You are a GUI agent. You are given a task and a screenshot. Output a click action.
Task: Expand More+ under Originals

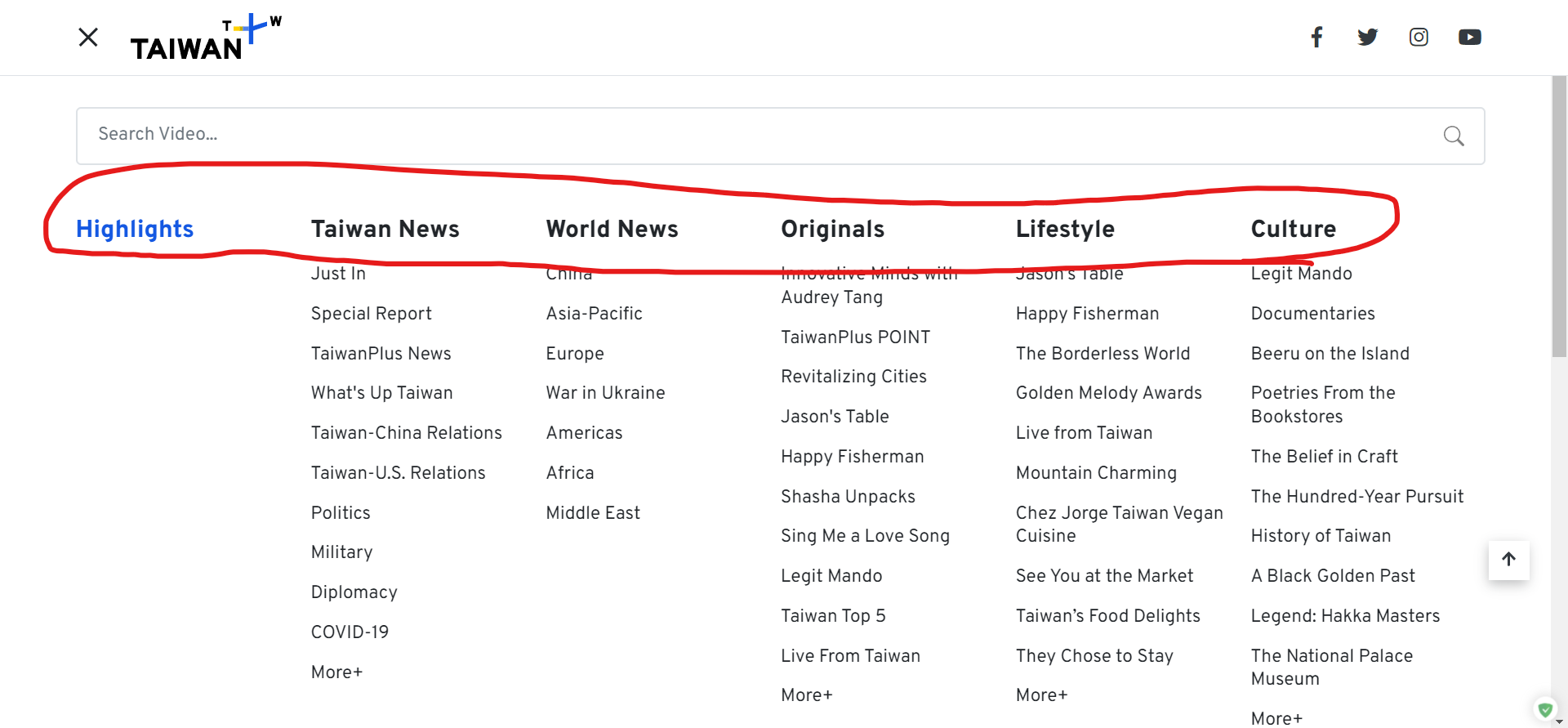point(807,695)
